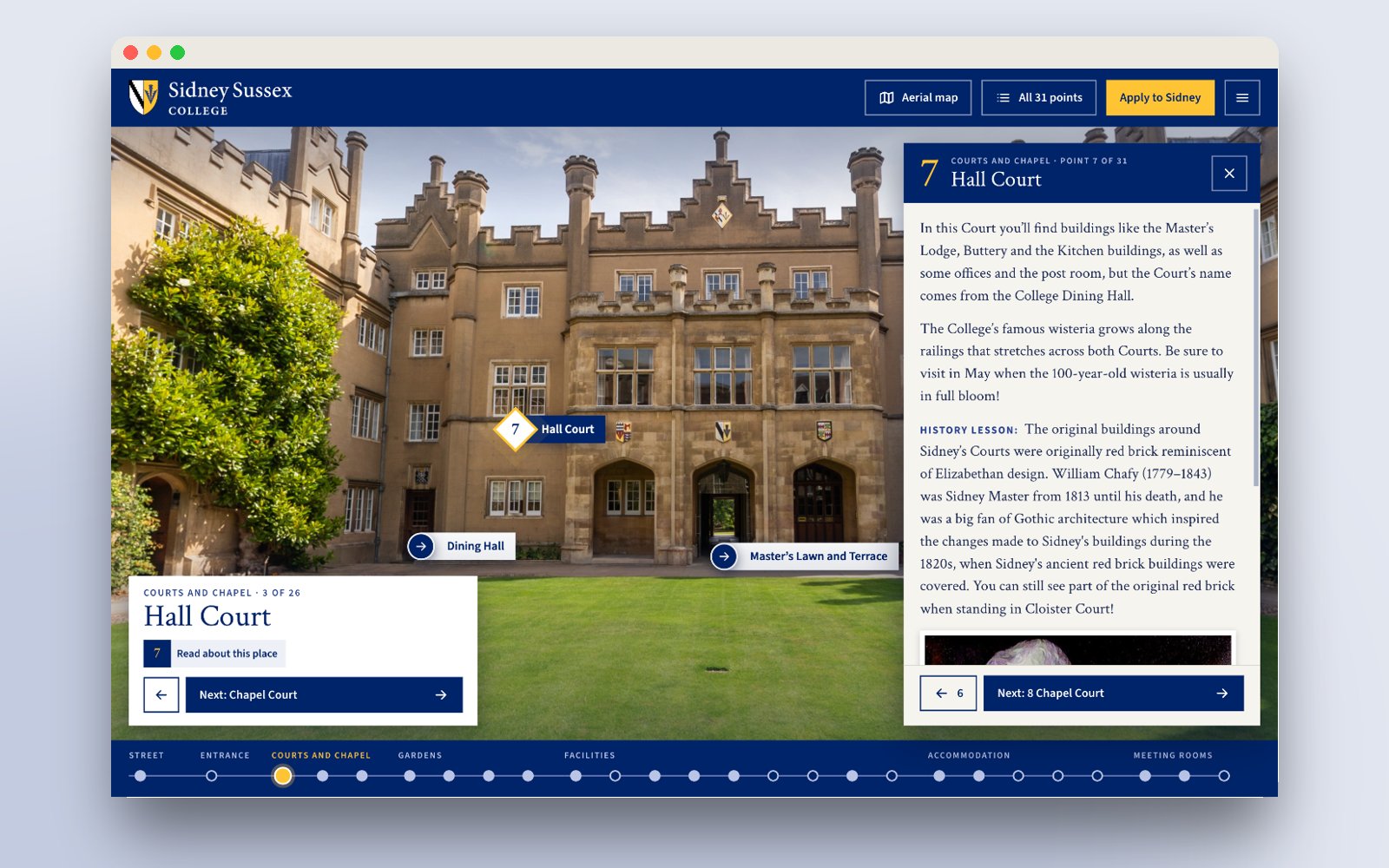Screen dimensions: 1389x868
Task: Click the image thumbnail at the panel bottom
Action: 1077,649
